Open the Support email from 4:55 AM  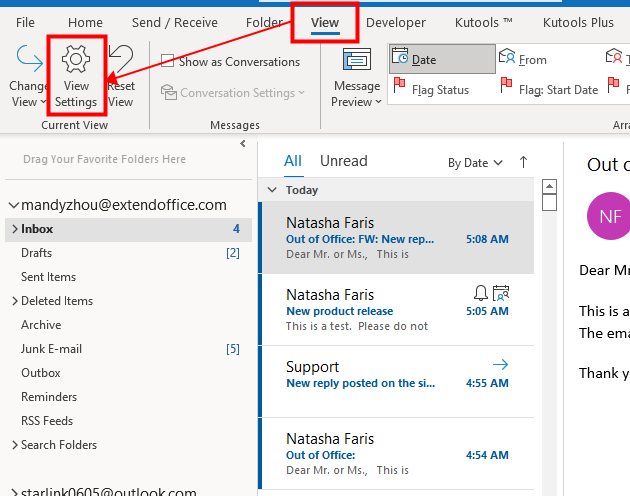point(396,374)
